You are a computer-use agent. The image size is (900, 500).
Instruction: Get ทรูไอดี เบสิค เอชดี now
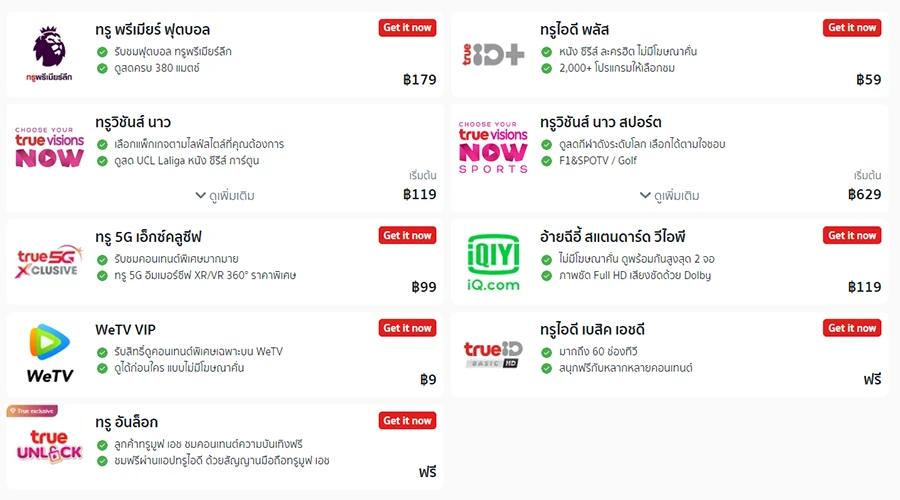pos(852,328)
